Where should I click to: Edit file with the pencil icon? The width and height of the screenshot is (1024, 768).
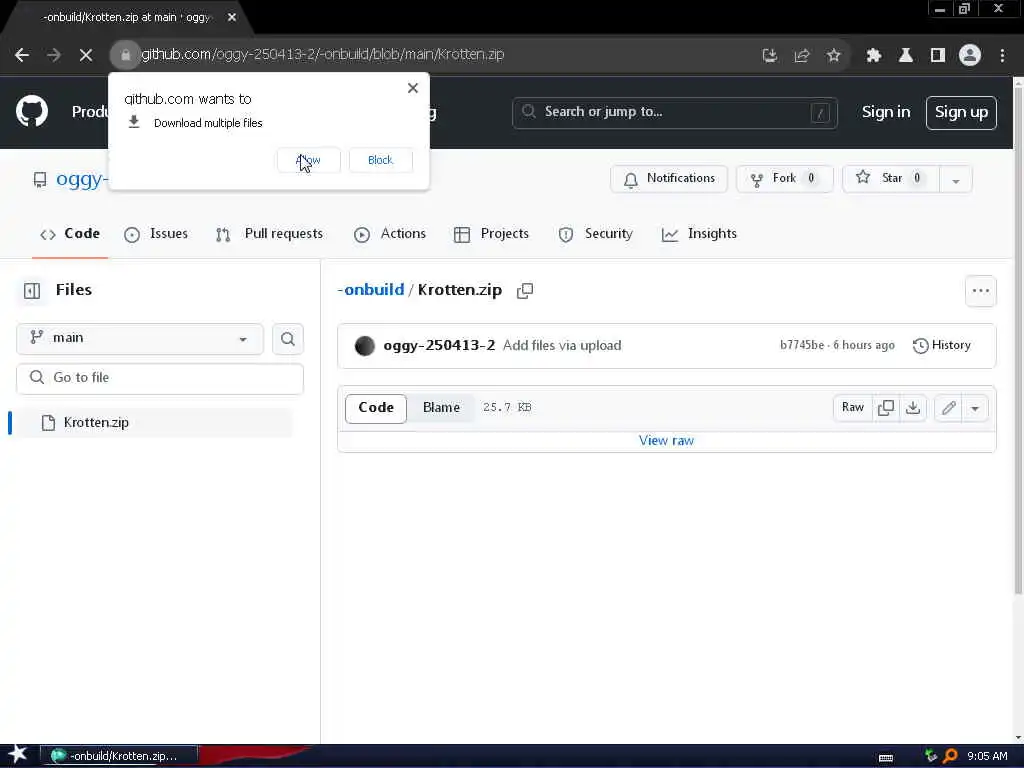click(x=949, y=408)
